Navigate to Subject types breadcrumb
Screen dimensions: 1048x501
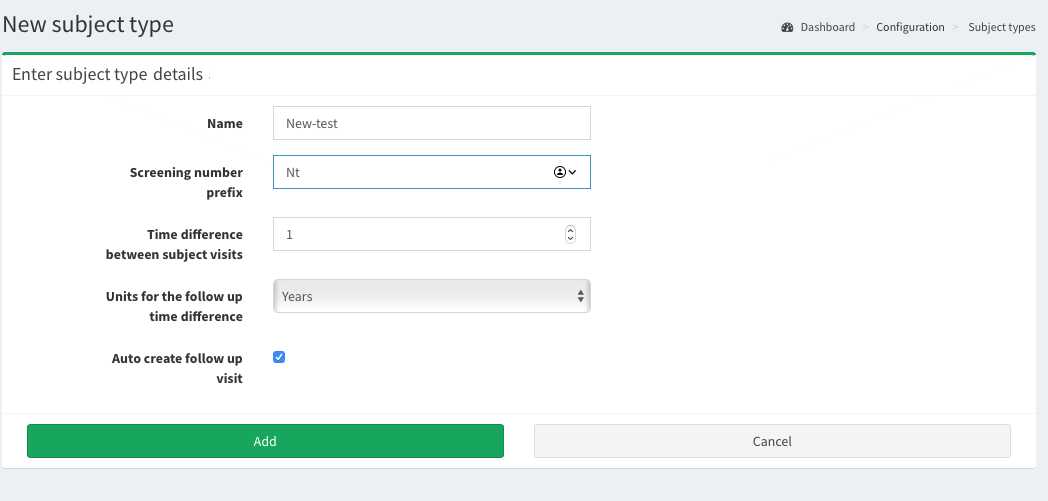tap(1001, 28)
